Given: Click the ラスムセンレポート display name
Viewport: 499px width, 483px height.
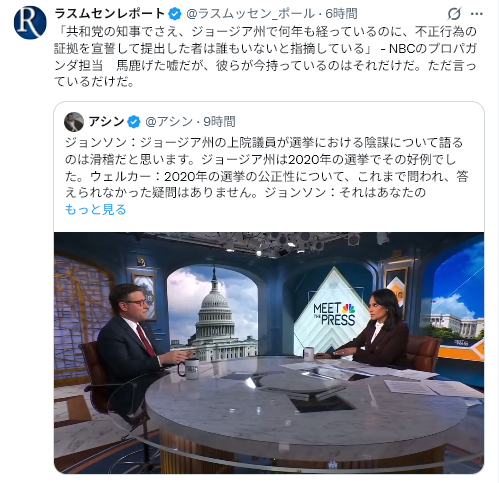Looking at the screenshot, I should [x=110, y=14].
